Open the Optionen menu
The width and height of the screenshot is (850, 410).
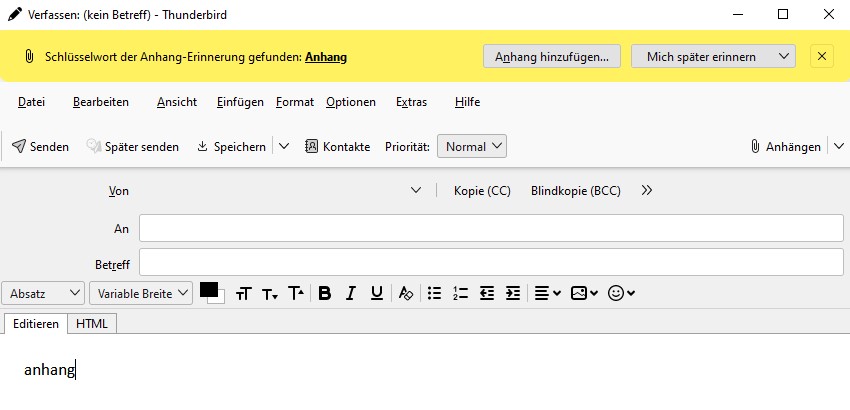[x=351, y=102]
